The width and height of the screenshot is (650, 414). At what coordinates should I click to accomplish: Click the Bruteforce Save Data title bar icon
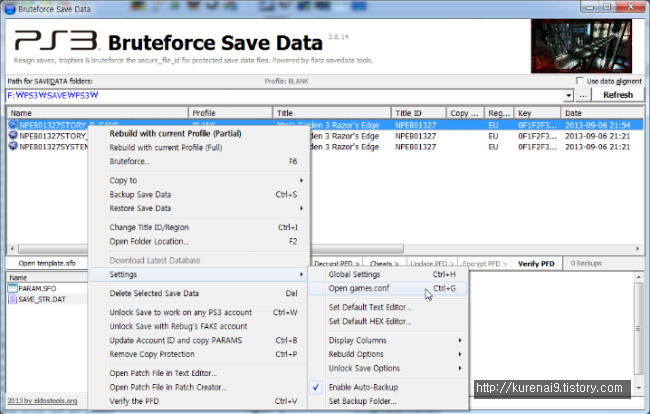point(10,9)
